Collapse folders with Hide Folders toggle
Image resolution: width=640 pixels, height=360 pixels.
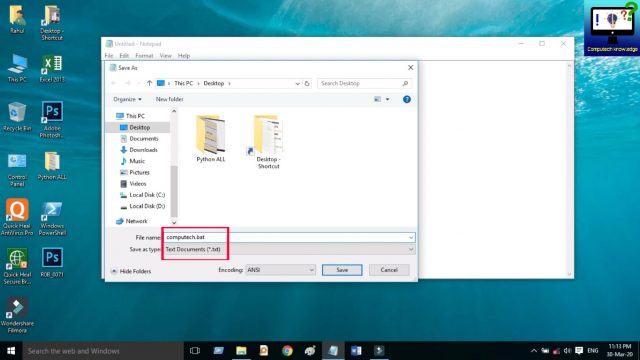pyautogui.click(x=131, y=271)
